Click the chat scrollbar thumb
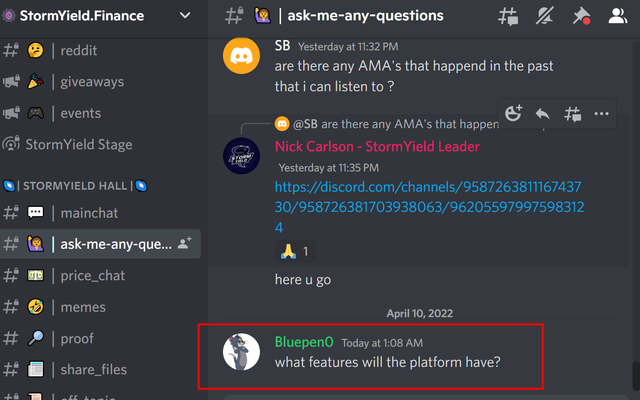 (x=636, y=376)
